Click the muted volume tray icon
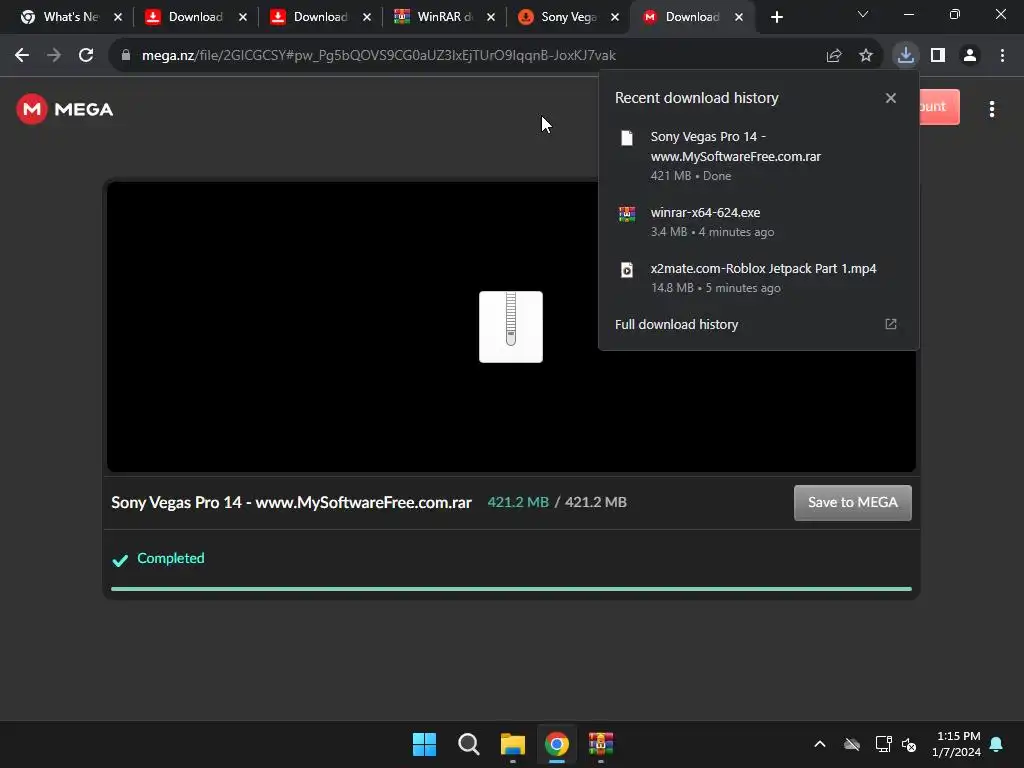 pos(909,744)
